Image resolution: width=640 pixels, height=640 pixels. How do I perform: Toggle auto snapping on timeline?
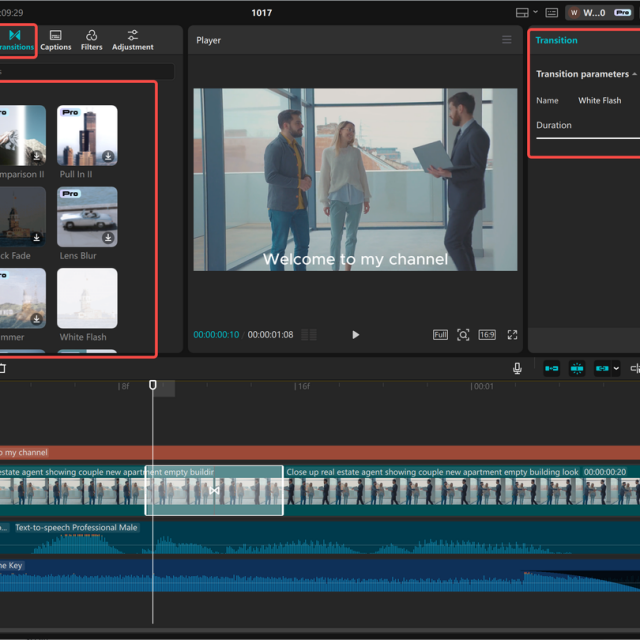[x=577, y=368]
